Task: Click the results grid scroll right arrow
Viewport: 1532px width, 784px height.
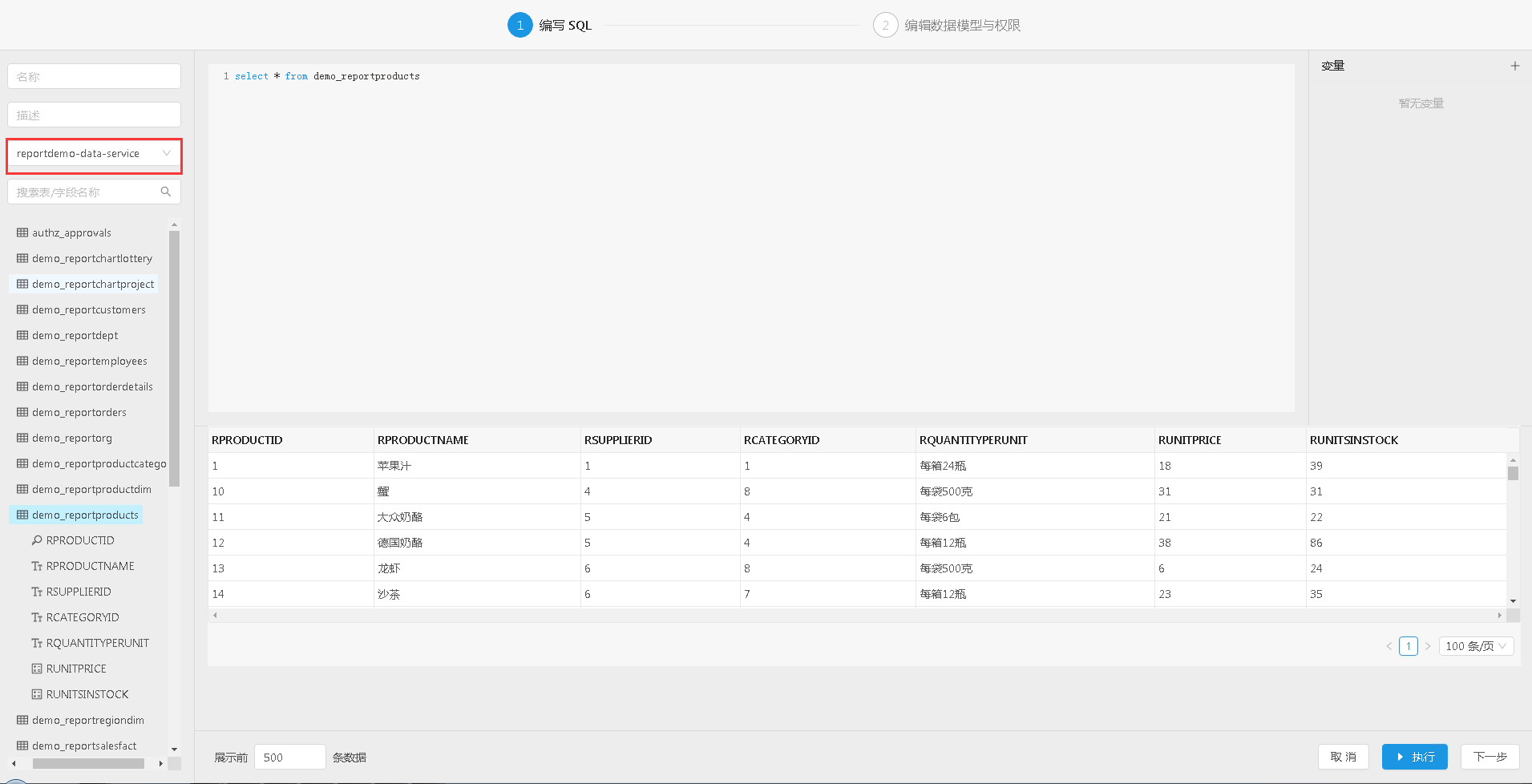Action: pyautogui.click(x=1499, y=615)
